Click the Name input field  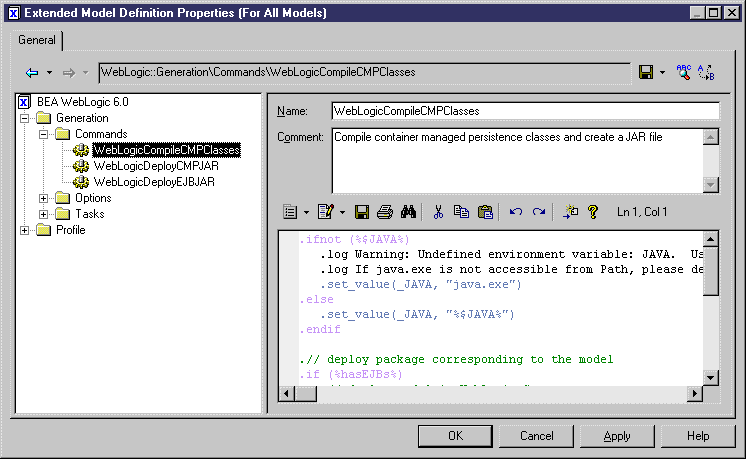pyautogui.click(x=525, y=111)
